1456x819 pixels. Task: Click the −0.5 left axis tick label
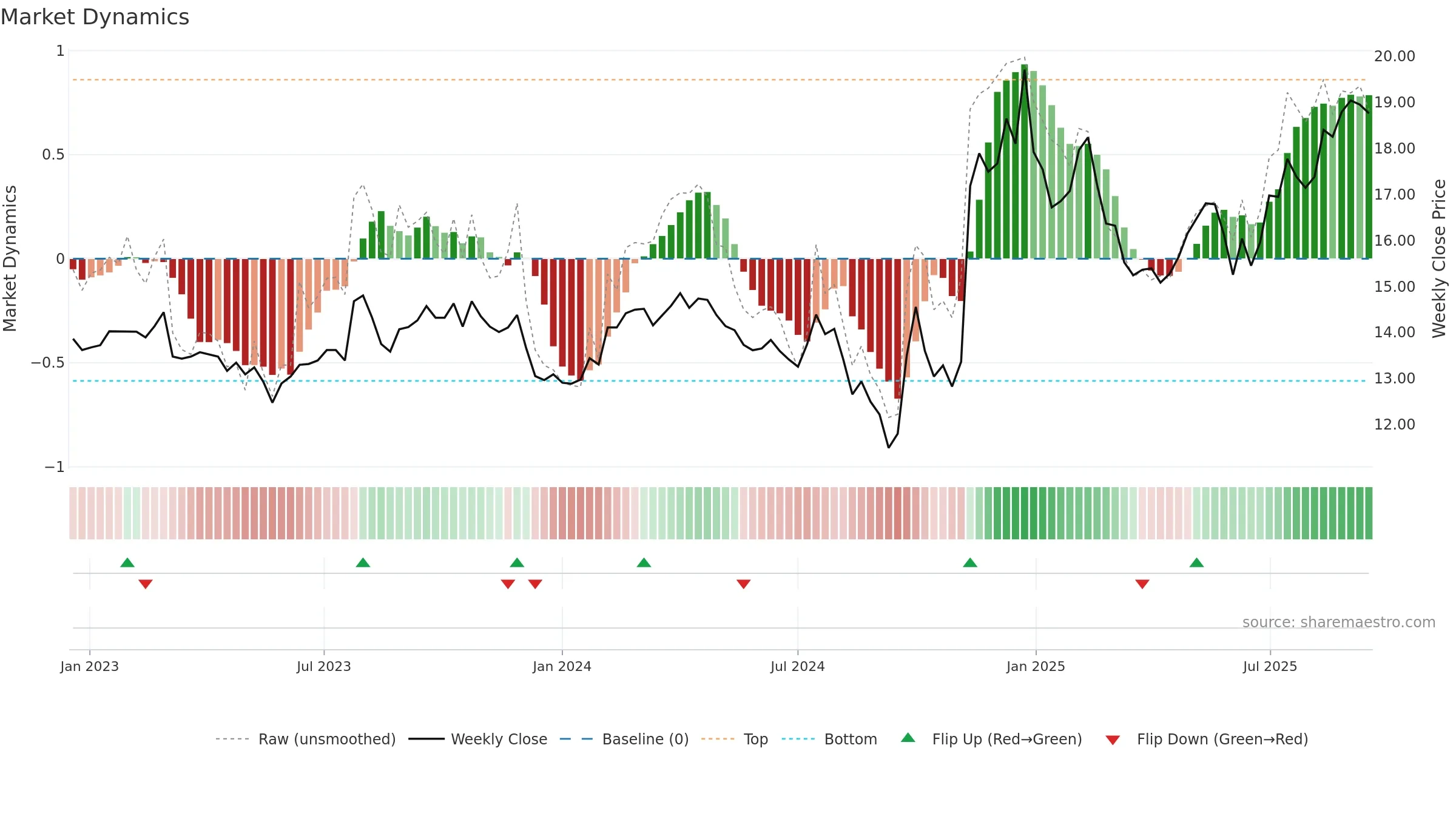[48, 363]
